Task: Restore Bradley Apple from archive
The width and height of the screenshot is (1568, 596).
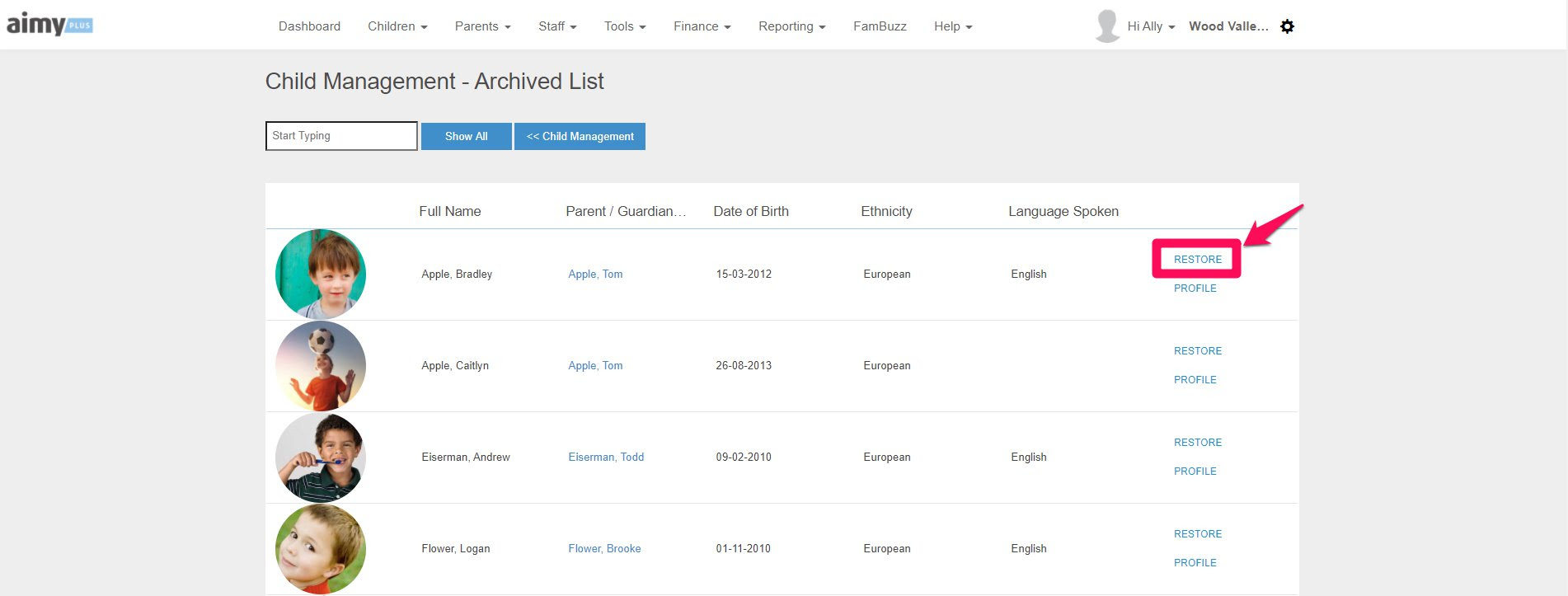Action: point(1197,259)
